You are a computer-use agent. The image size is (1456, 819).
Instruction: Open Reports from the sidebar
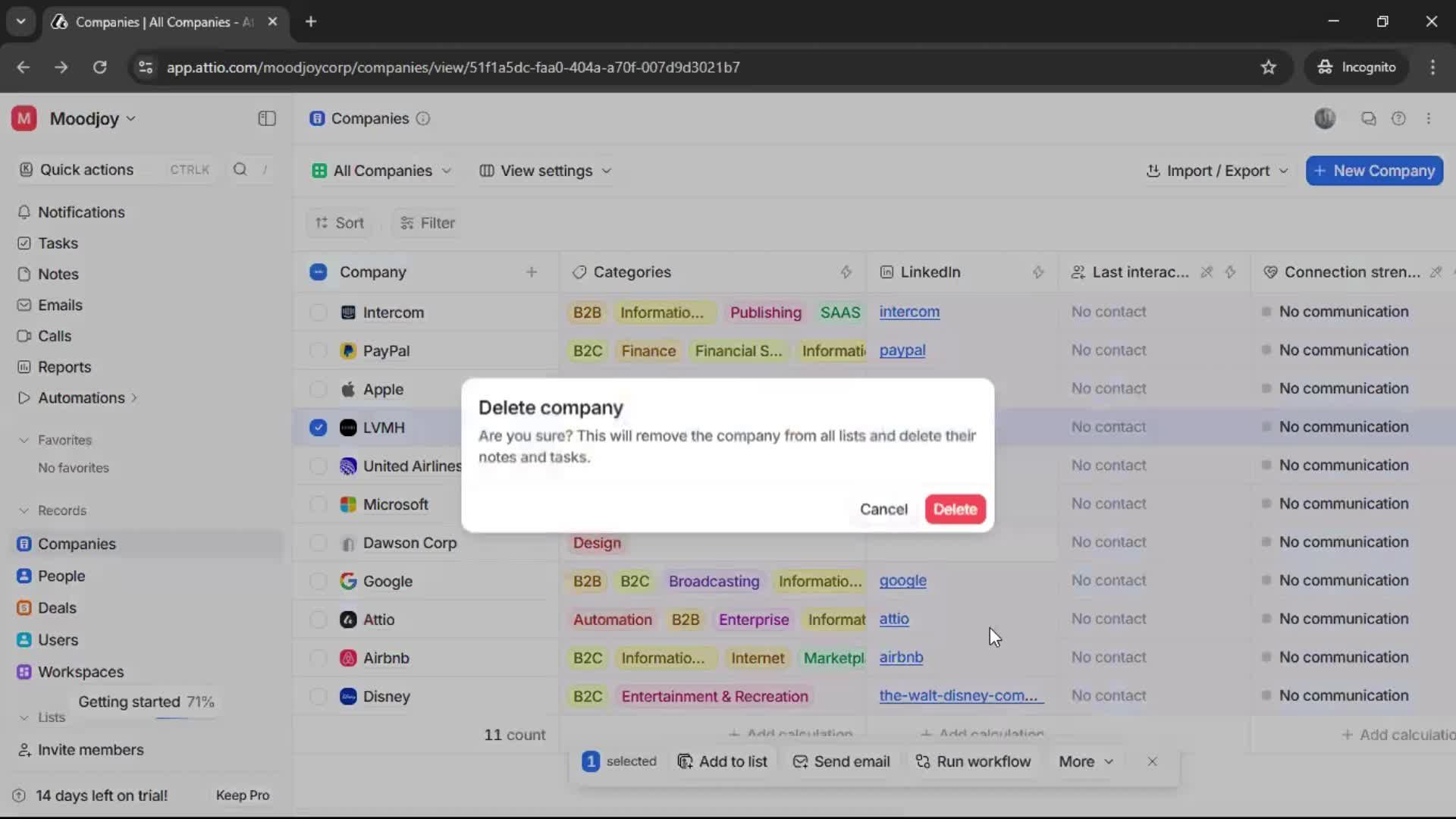[65, 367]
